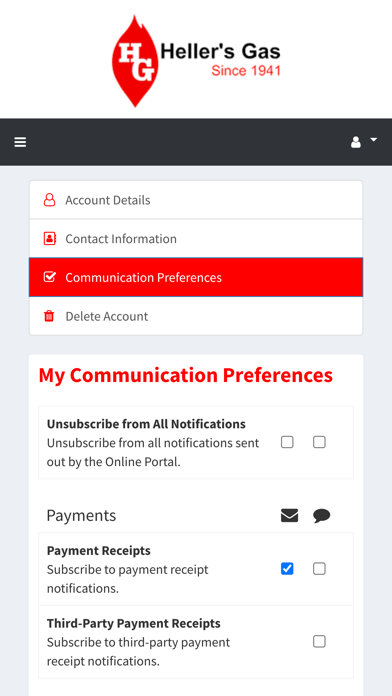Check text Unsubscribe from All Notifications

(x=319, y=442)
